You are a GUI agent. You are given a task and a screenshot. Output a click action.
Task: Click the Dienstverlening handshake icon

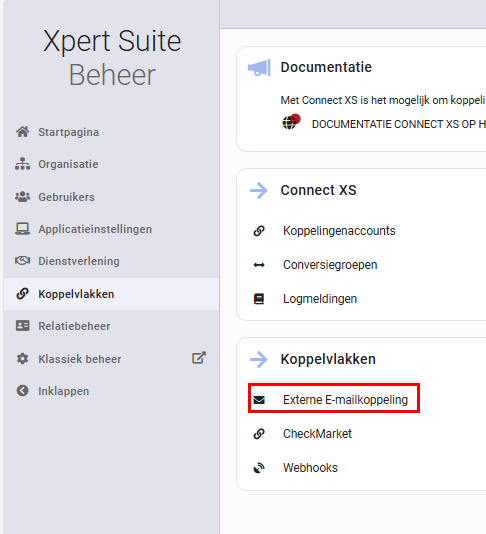22,261
